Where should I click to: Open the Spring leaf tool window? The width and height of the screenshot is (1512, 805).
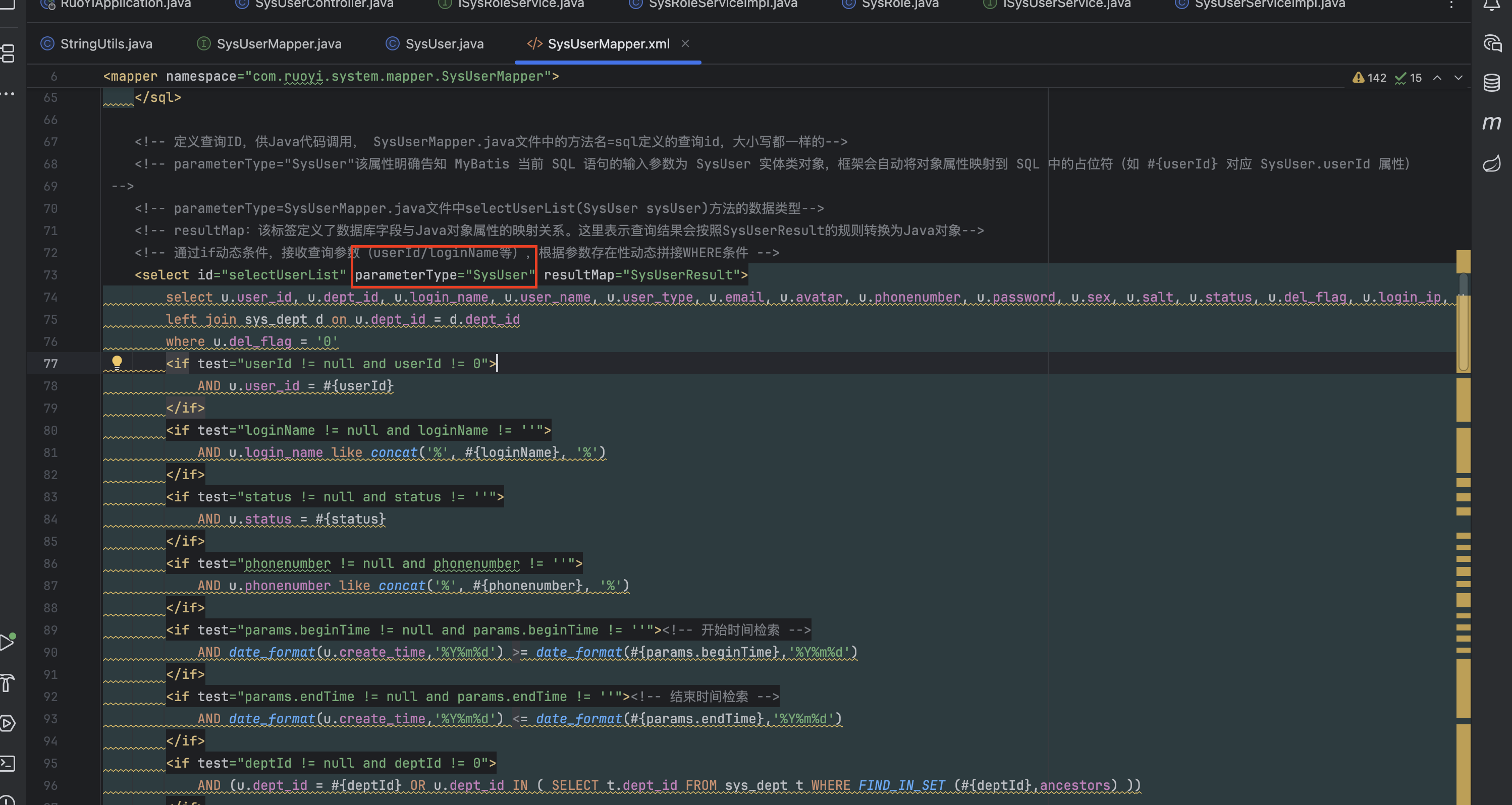1491,162
